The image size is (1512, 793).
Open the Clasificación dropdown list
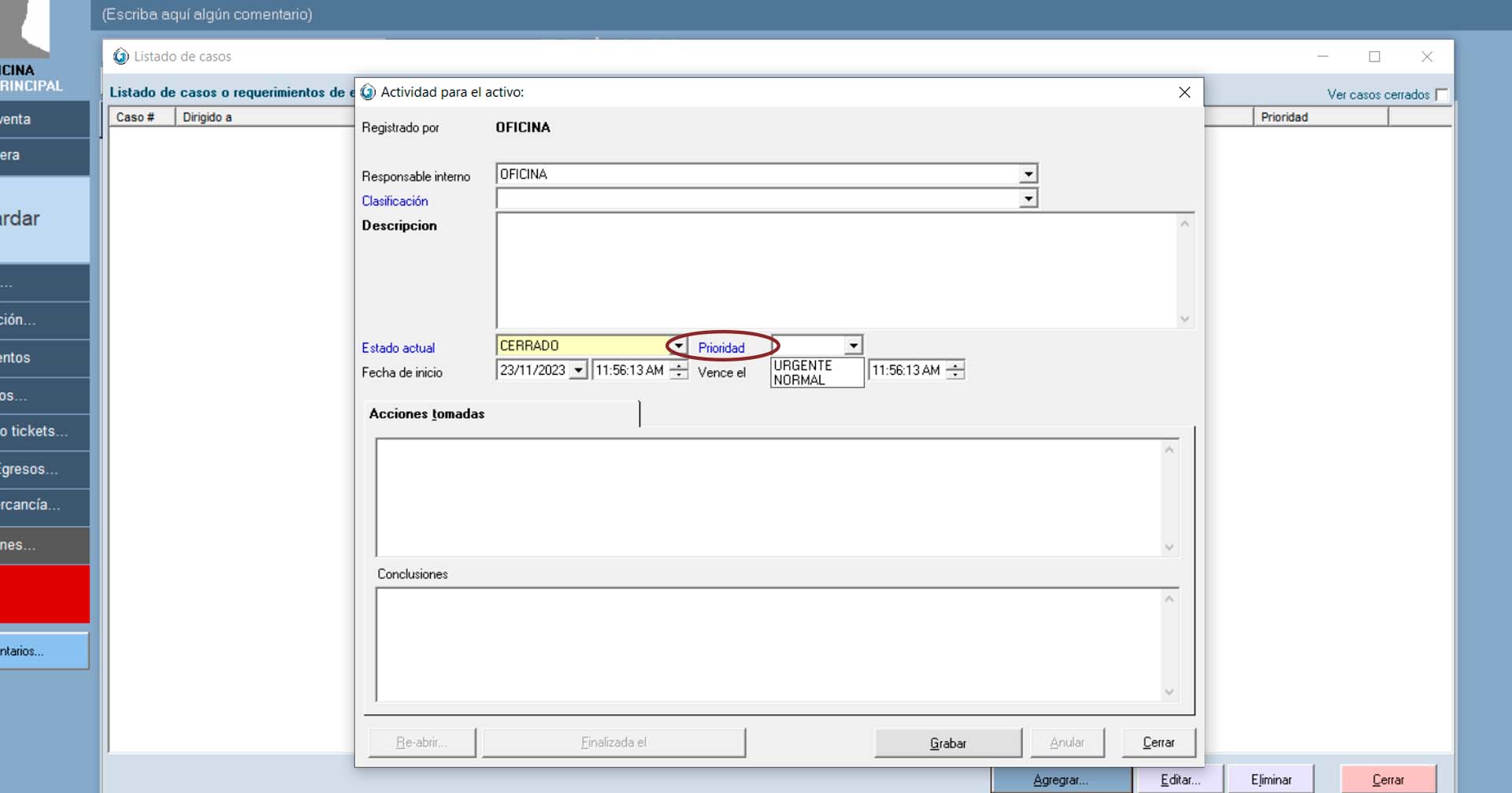[1028, 198]
